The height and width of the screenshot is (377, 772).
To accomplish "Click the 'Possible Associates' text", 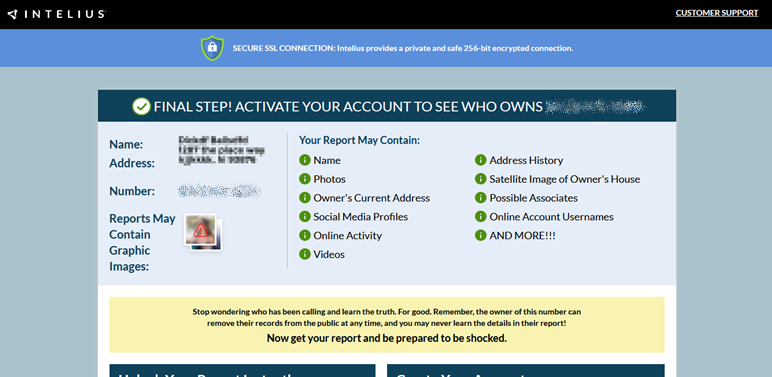I will click(534, 198).
